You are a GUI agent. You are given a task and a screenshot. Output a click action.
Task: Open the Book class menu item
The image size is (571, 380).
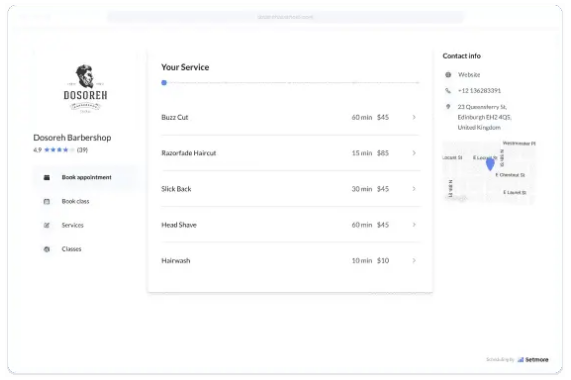coord(75,201)
